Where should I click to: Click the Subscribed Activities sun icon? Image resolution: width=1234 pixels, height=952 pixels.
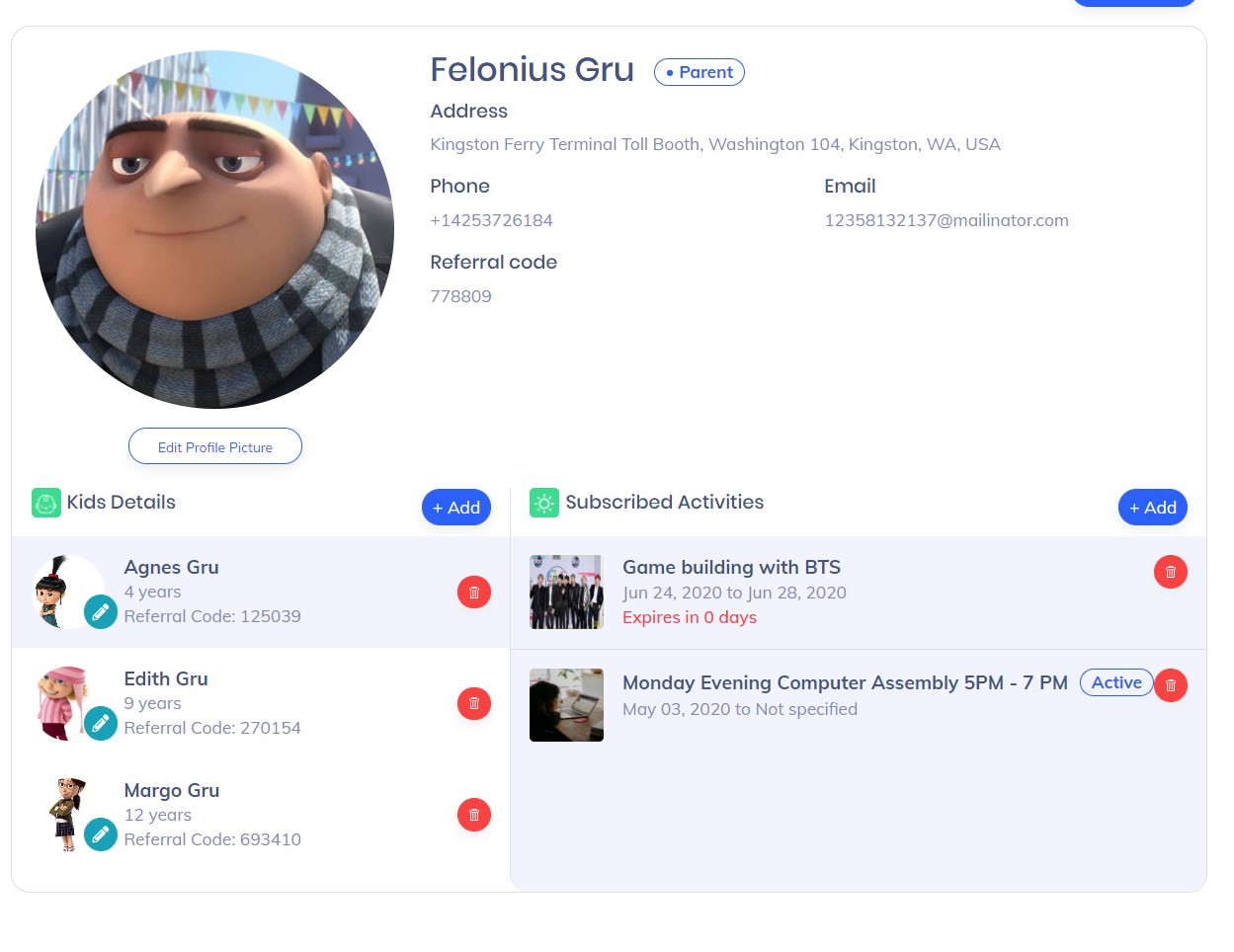(544, 503)
